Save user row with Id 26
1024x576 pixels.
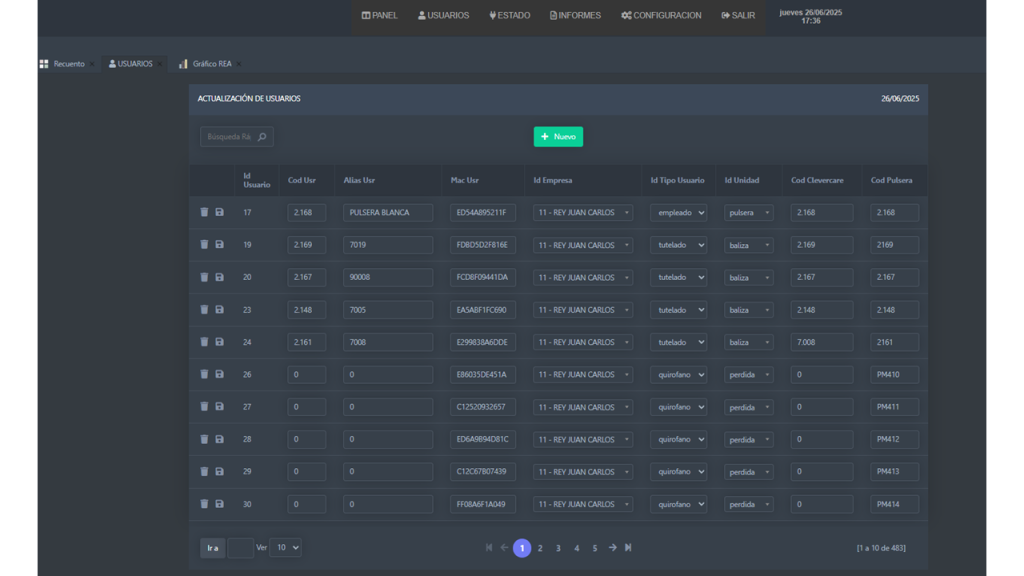tap(219, 374)
